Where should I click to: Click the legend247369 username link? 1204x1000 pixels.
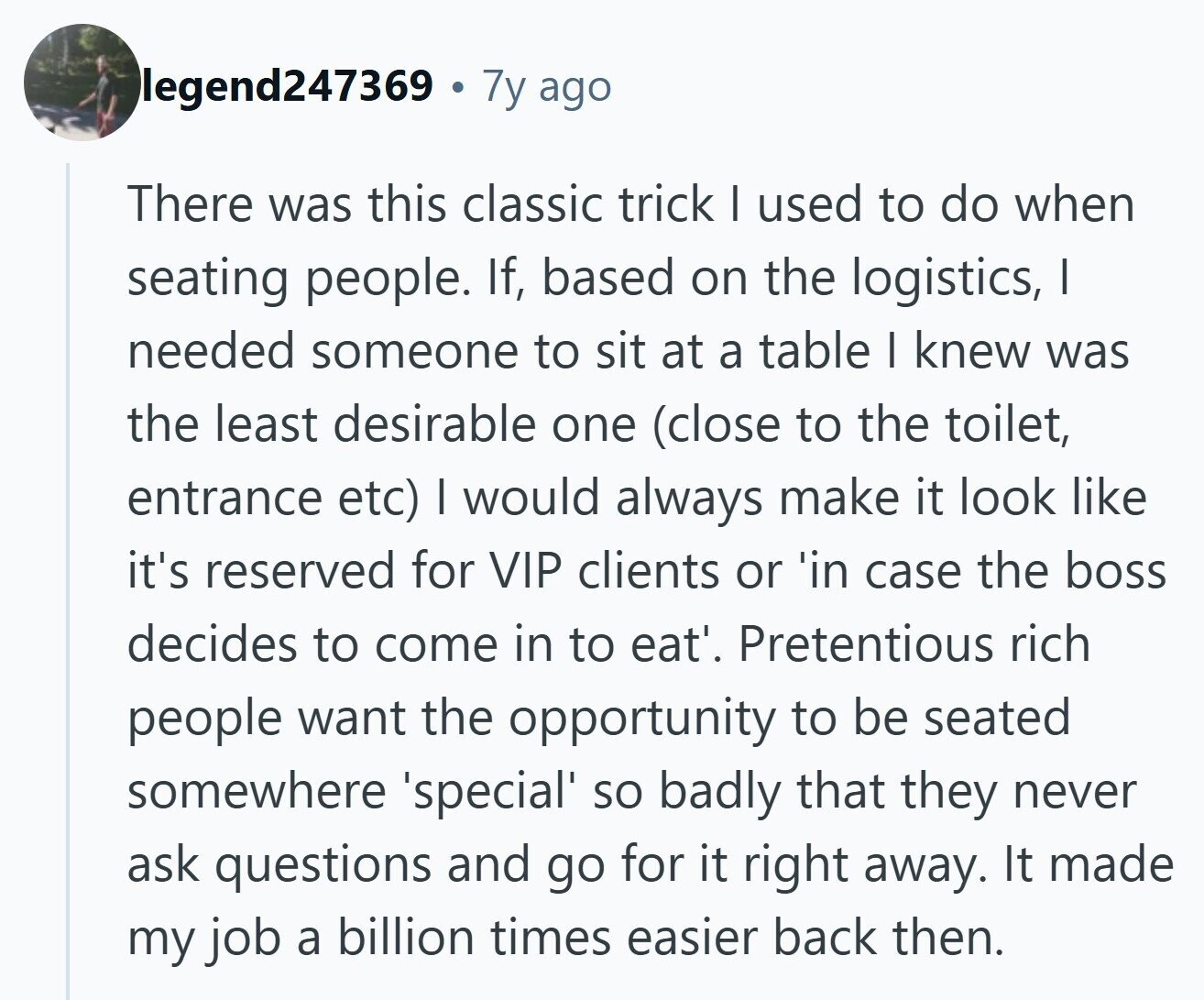pyautogui.click(x=286, y=86)
